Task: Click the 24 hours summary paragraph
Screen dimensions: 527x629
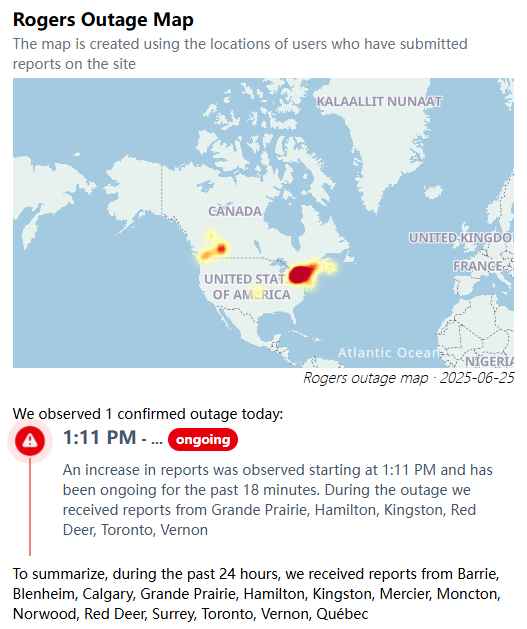Action: [257, 594]
